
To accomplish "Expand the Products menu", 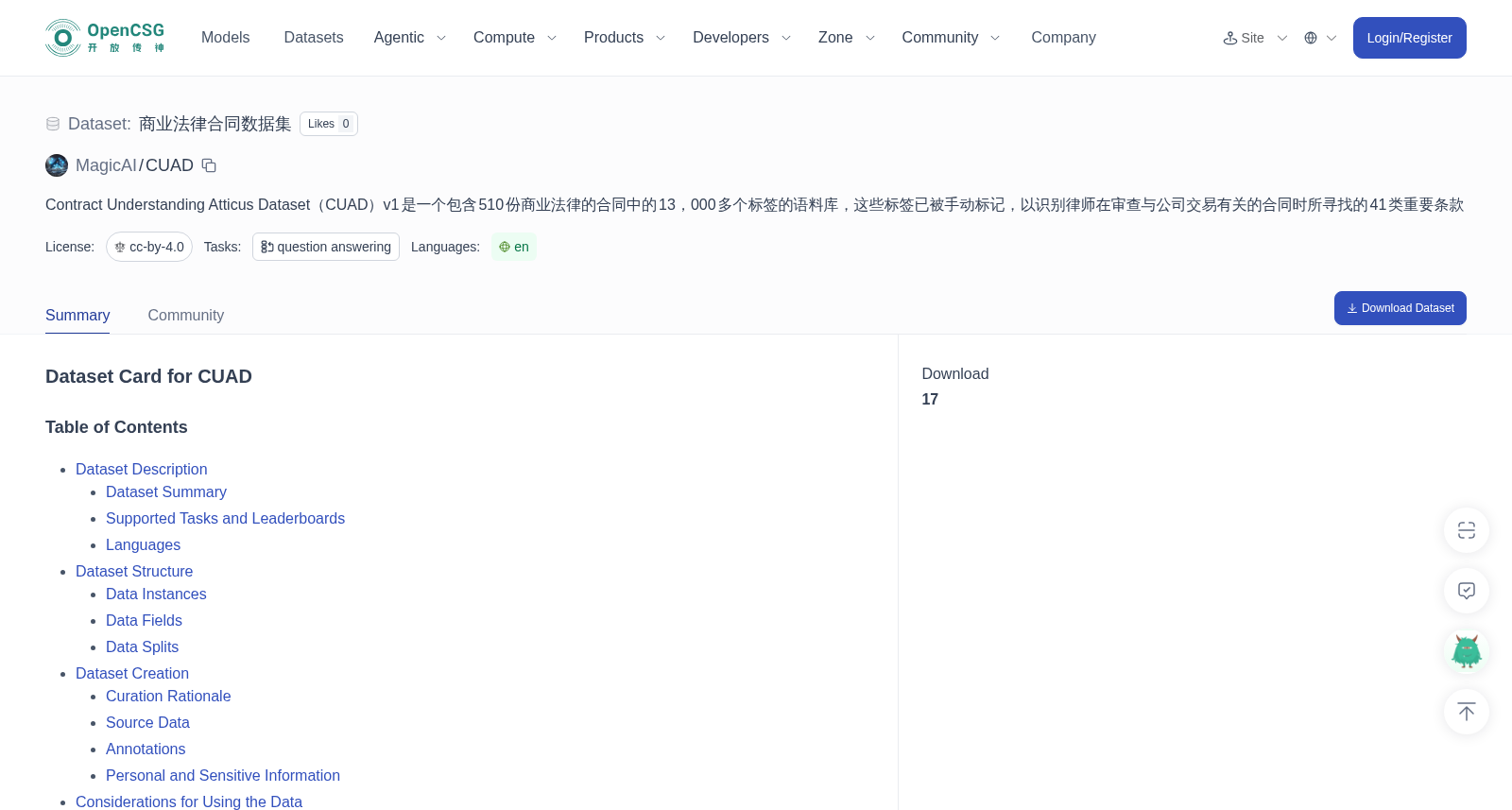I will [625, 38].
